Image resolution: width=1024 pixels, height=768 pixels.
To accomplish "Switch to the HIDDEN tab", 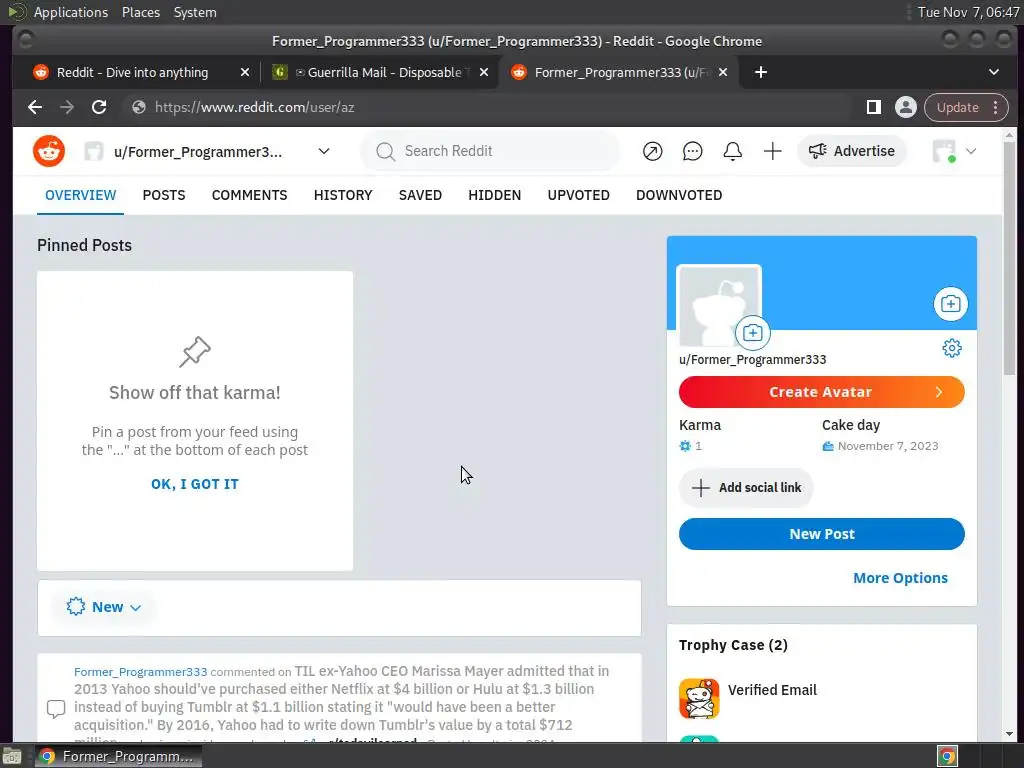I will pyautogui.click(x=494, y=195).
